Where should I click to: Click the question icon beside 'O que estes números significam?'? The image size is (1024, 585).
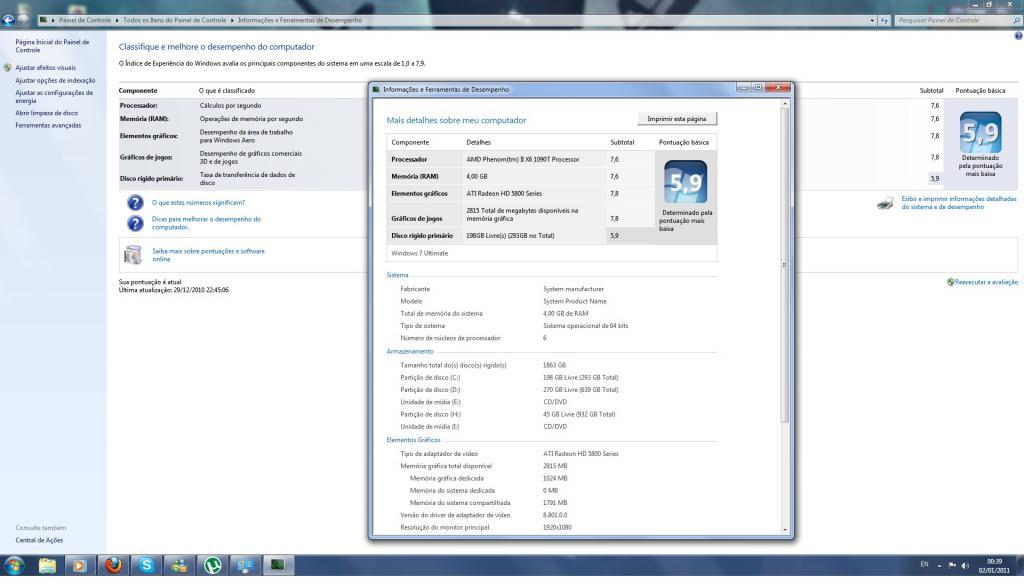(135, 202)
